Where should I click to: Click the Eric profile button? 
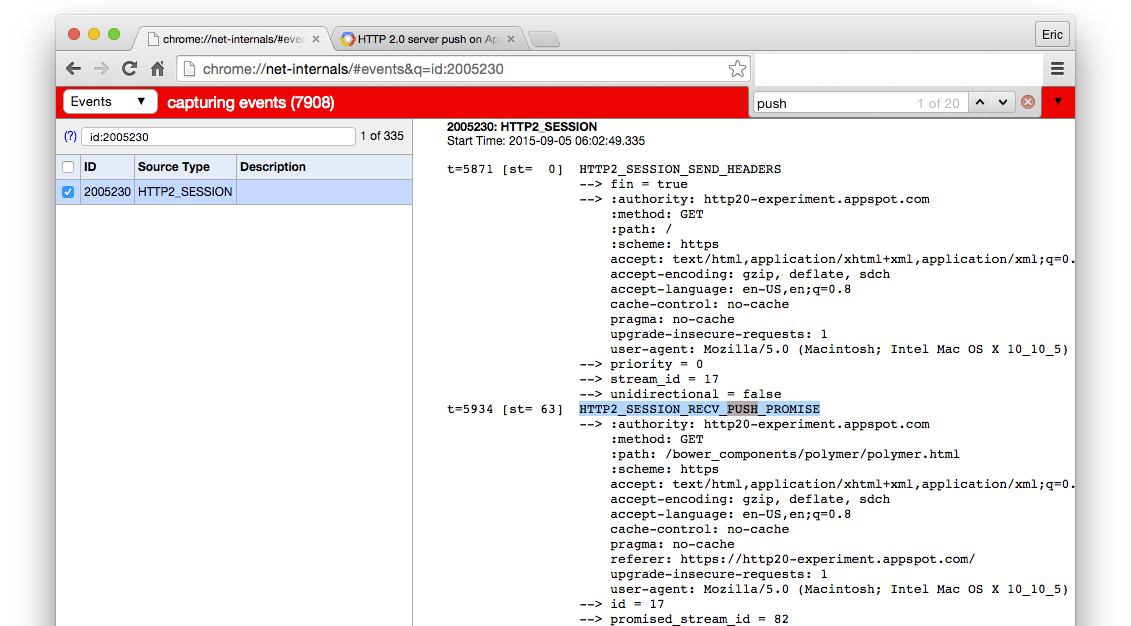[1052, 35]
